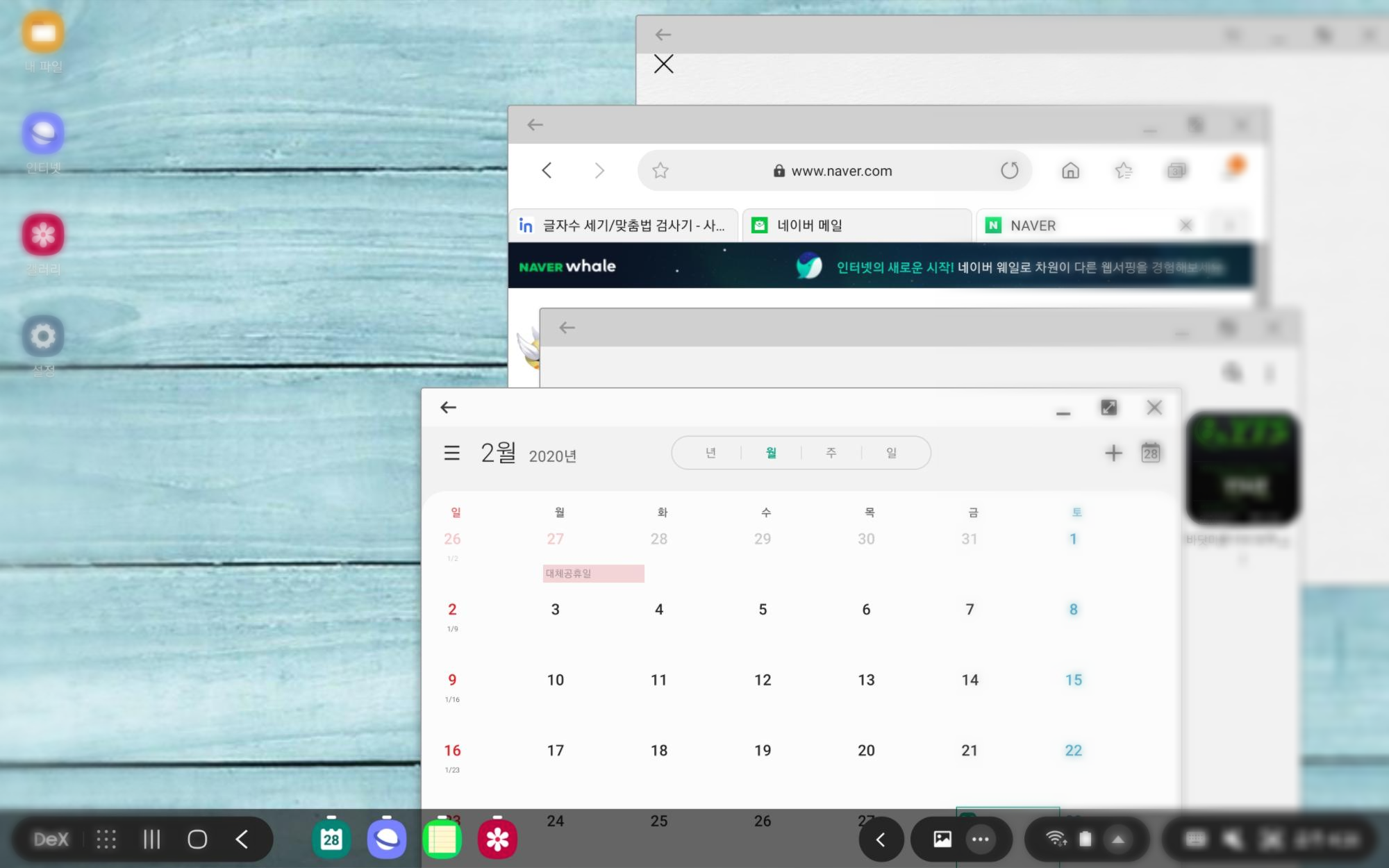Jump to today using calendar icon

1150,453
